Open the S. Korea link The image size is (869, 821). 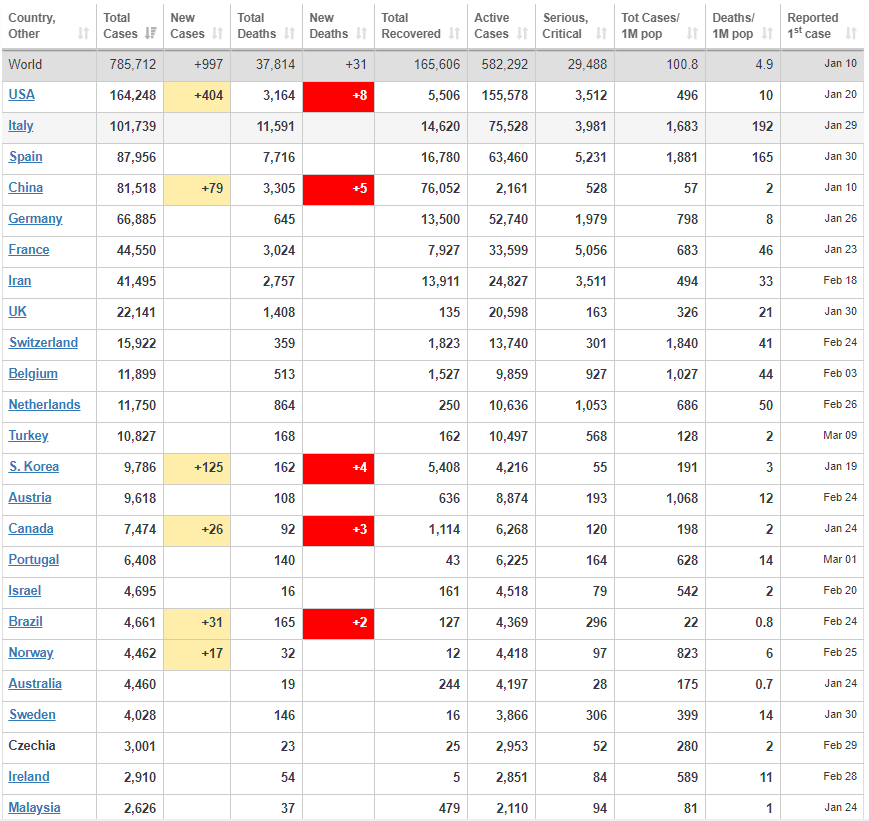[34, 467]
